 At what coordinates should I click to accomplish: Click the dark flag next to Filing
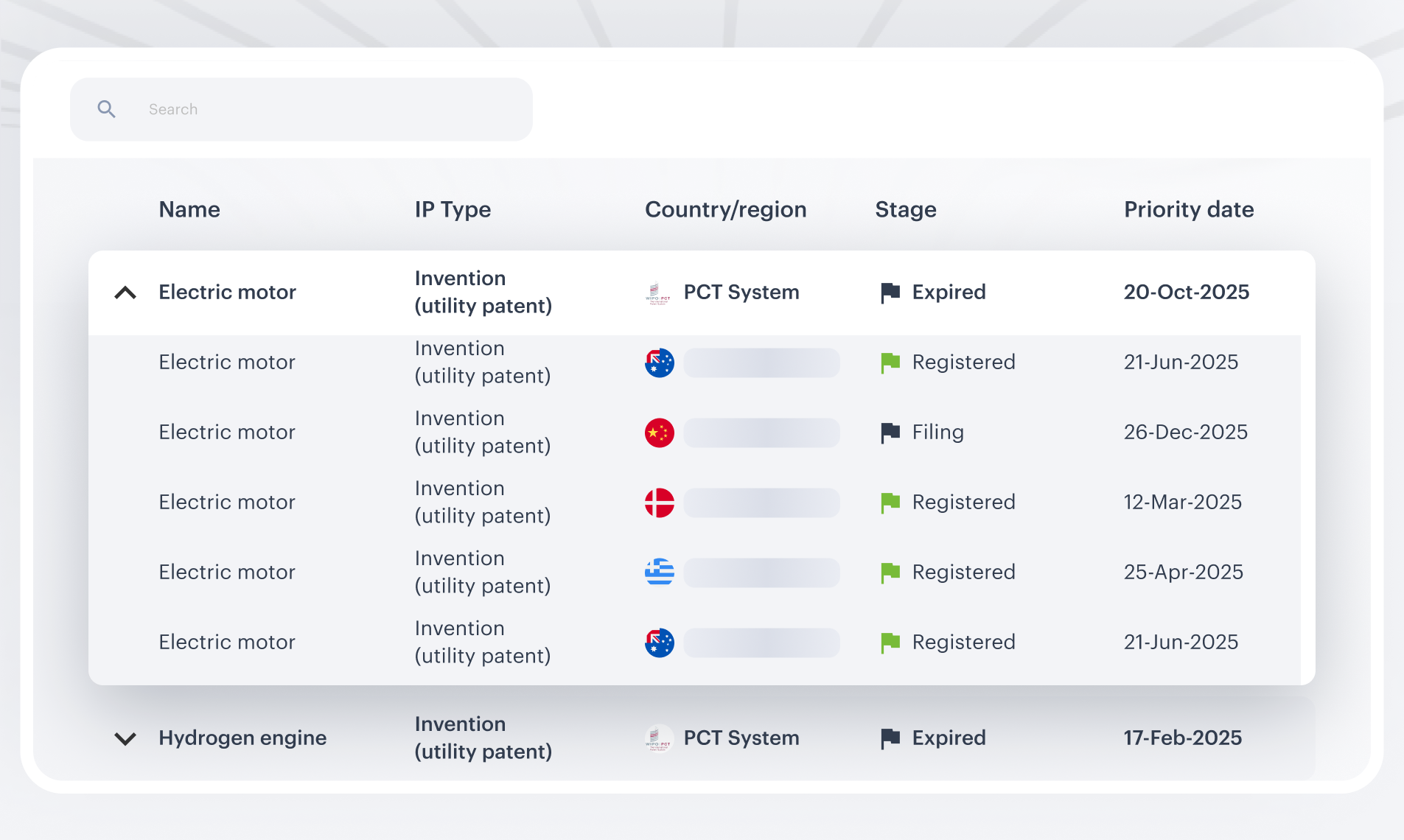pos(890,433)
